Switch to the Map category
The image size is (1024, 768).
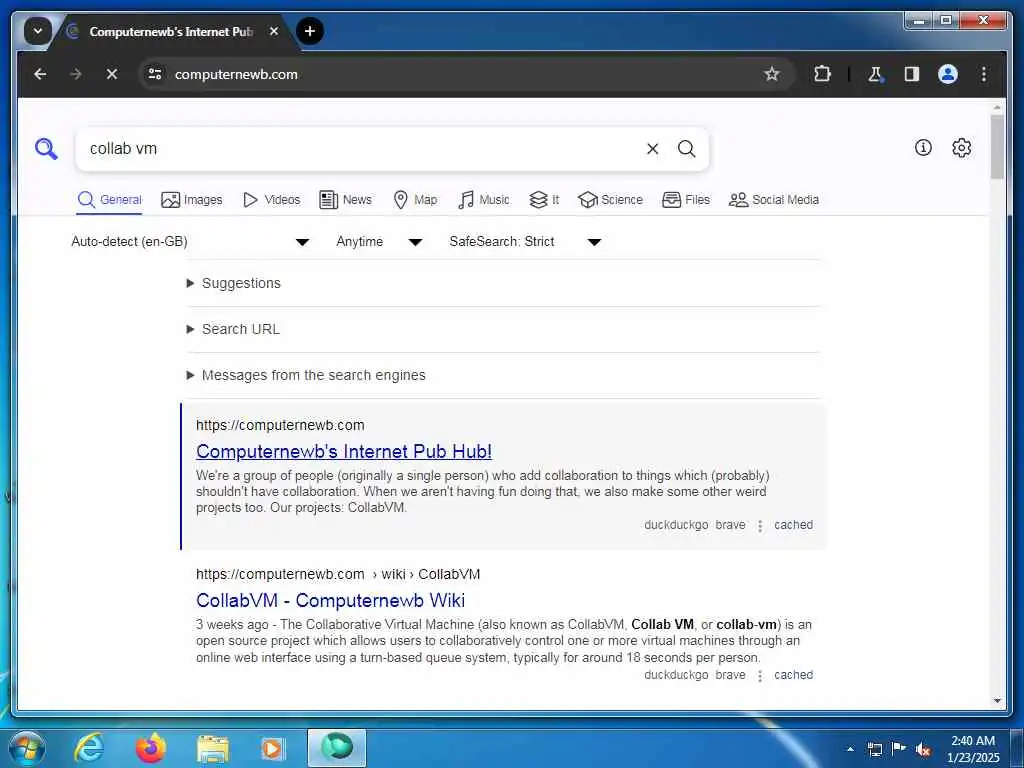click(x=415, y=200)
